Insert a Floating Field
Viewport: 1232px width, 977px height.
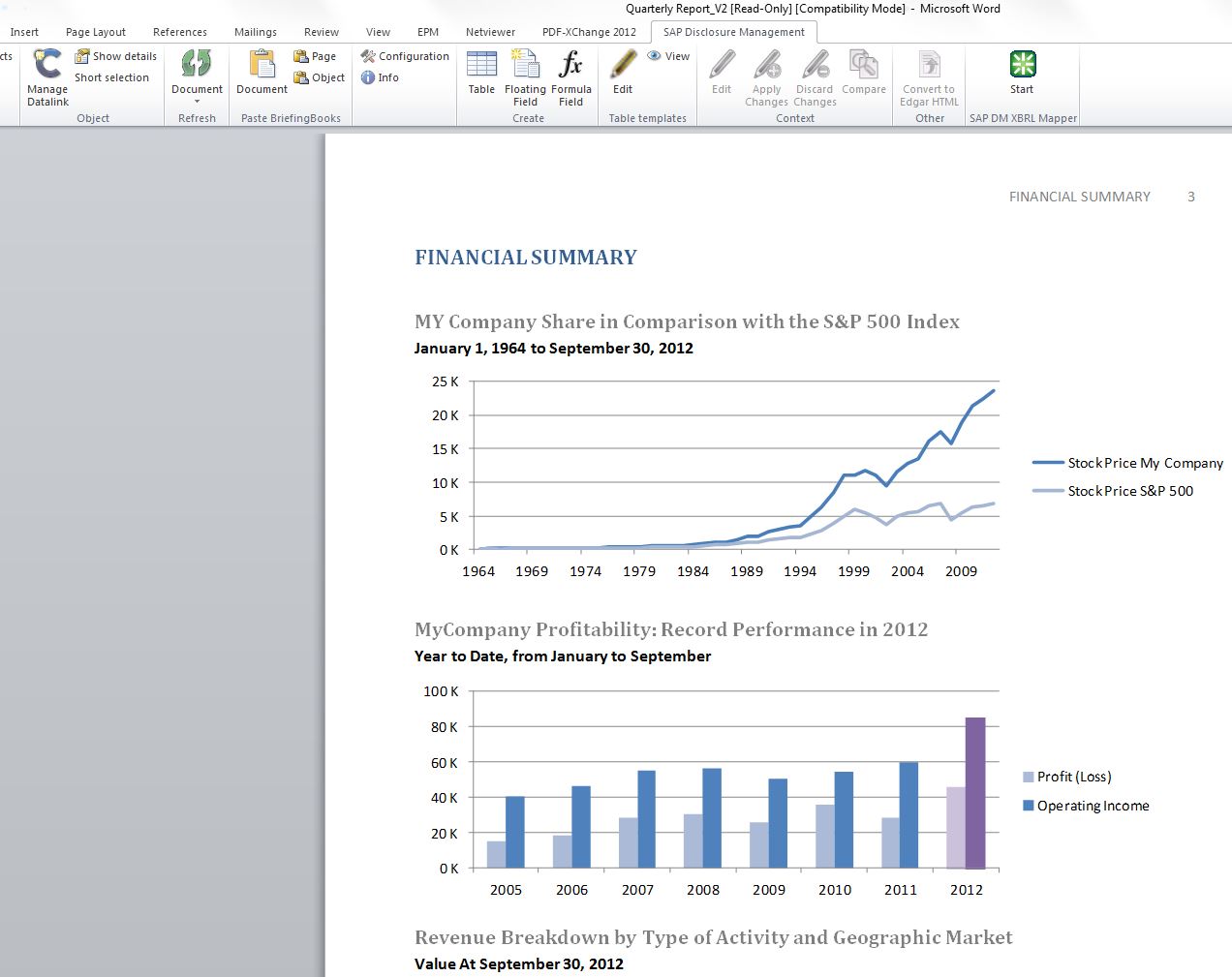525,77
